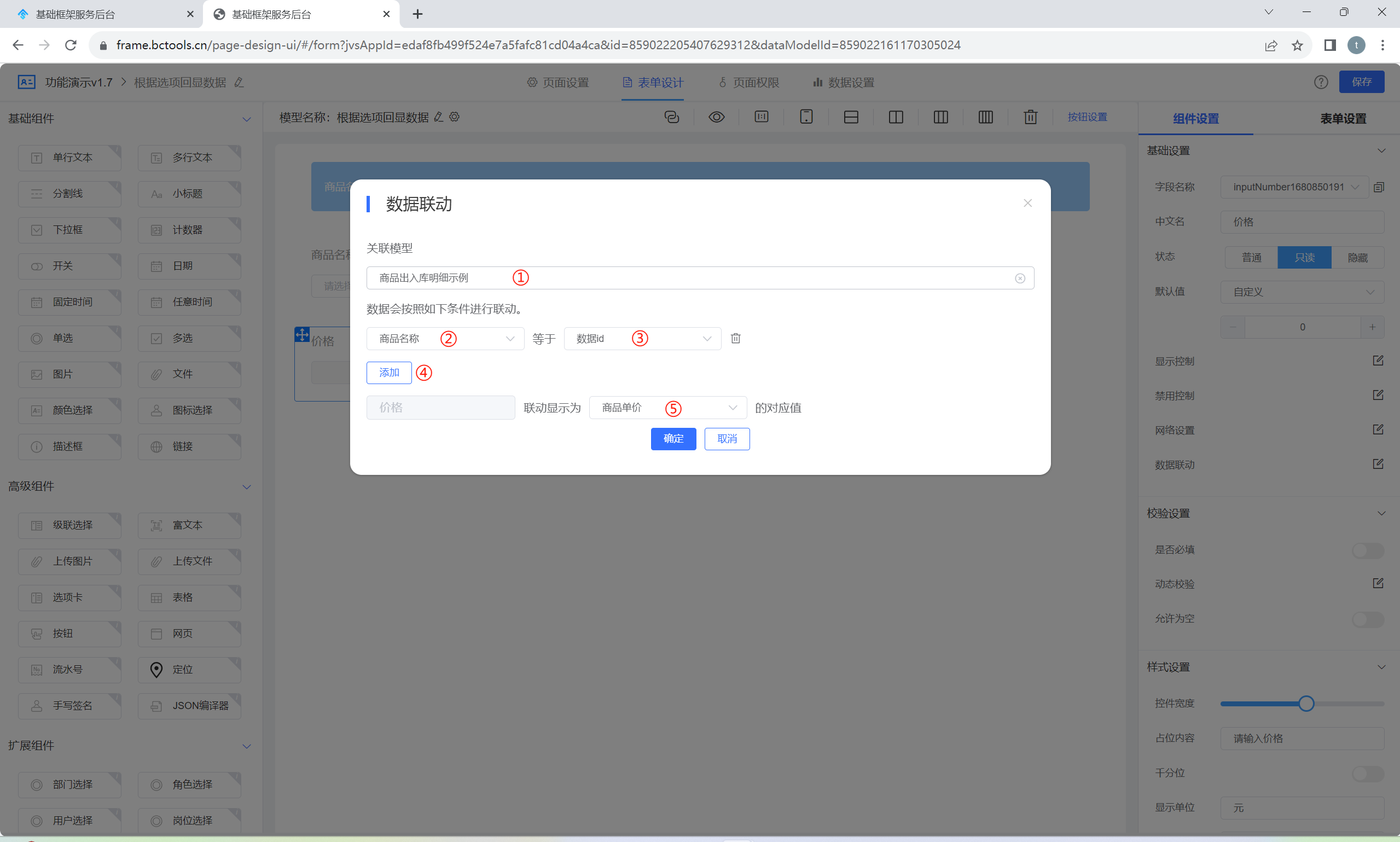Adjust the 控件宽度 slider handle
The width and height of the screenshot is (1400, 842).
pos(1306,704)
